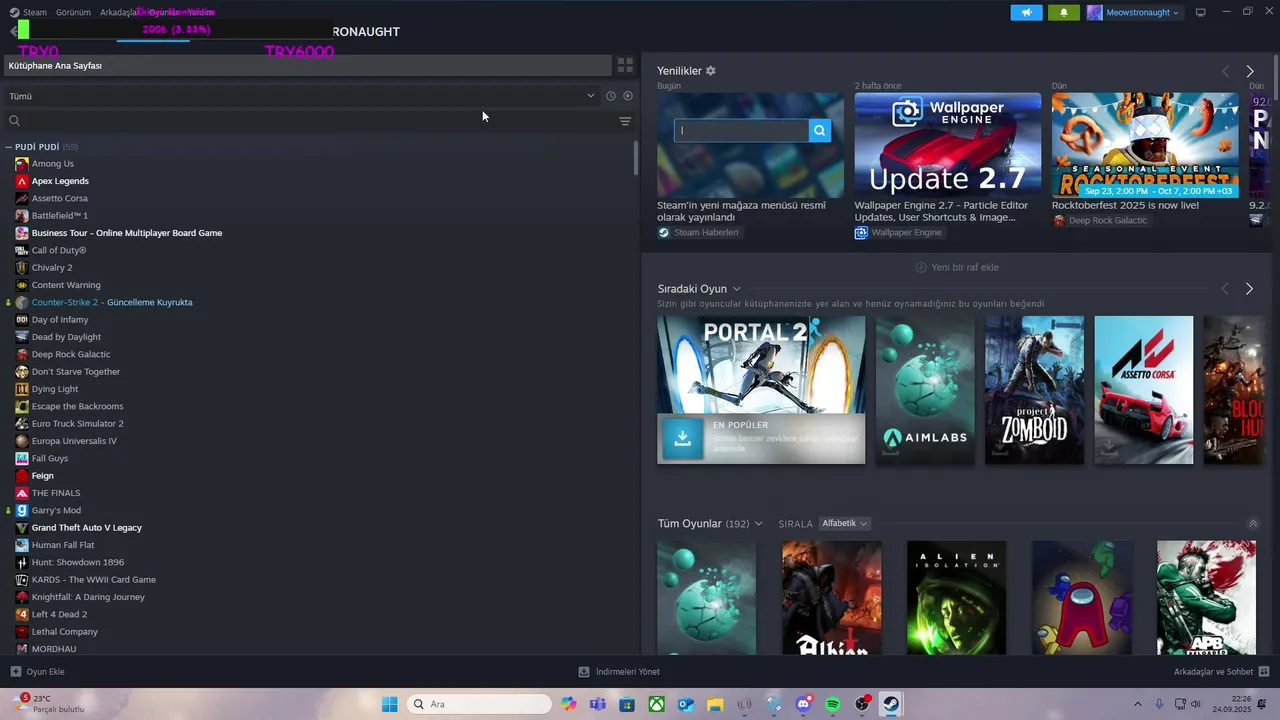This screenshot has height=720, width=1280.
Task: Open the Tümü library filter dropdown
Action: 302,96
